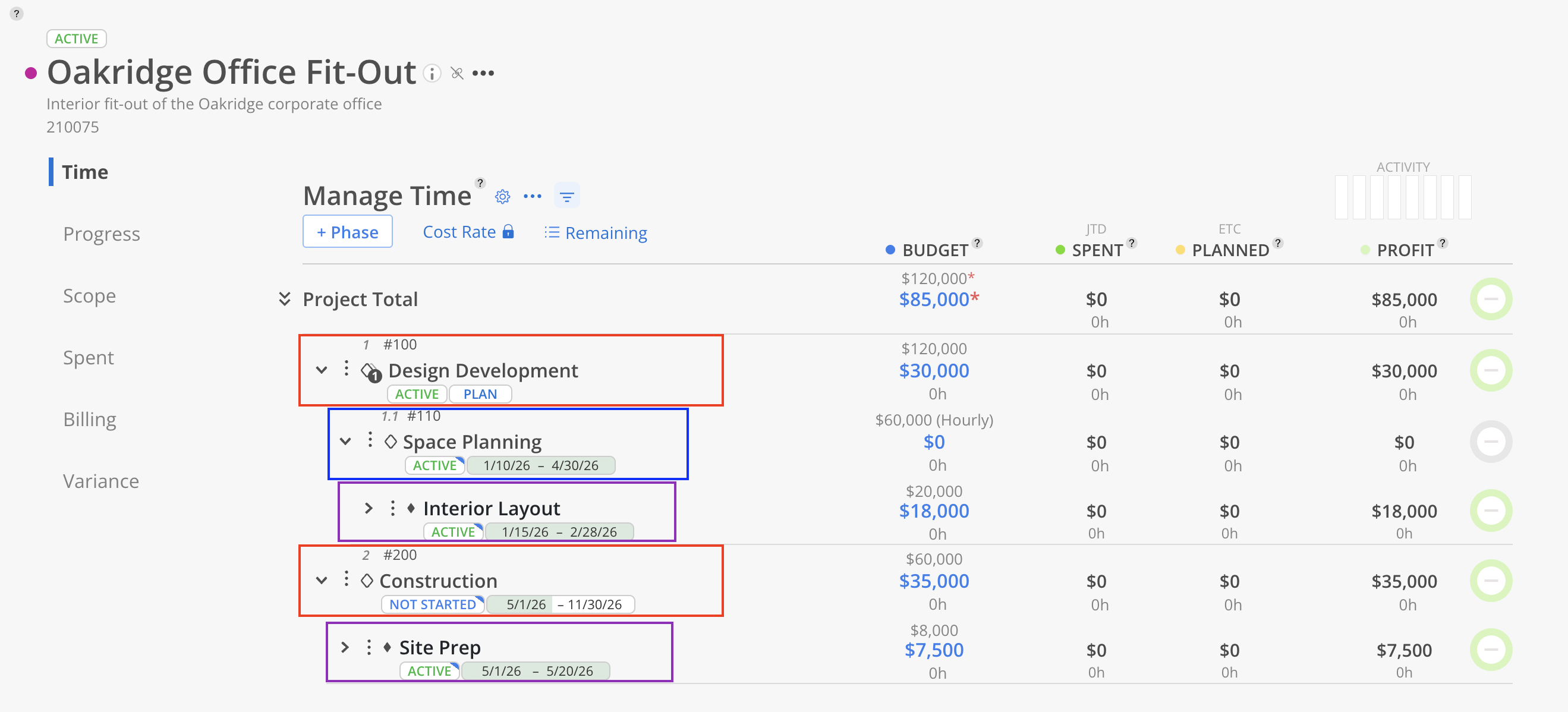Open the Manage Time ellipsis menu

pyautogui.click(x=533, y=197)
